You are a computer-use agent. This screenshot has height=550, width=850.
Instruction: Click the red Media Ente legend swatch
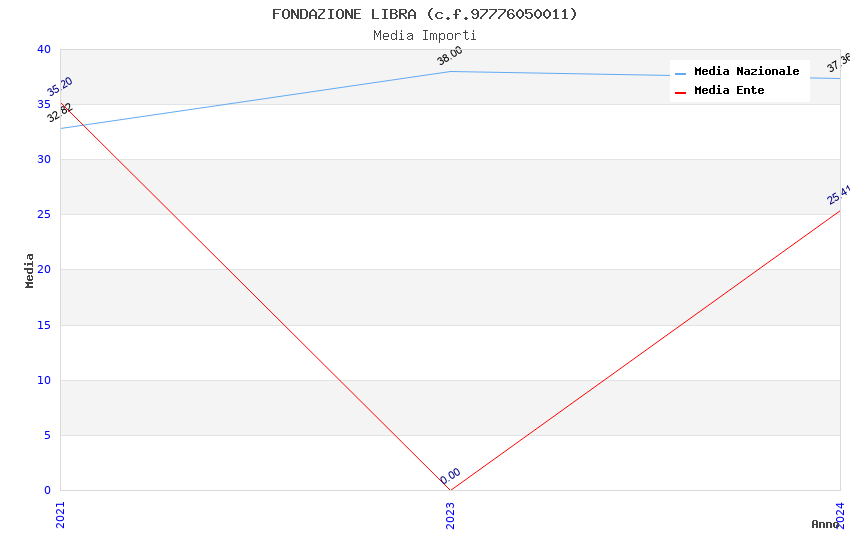coord(680,92)
